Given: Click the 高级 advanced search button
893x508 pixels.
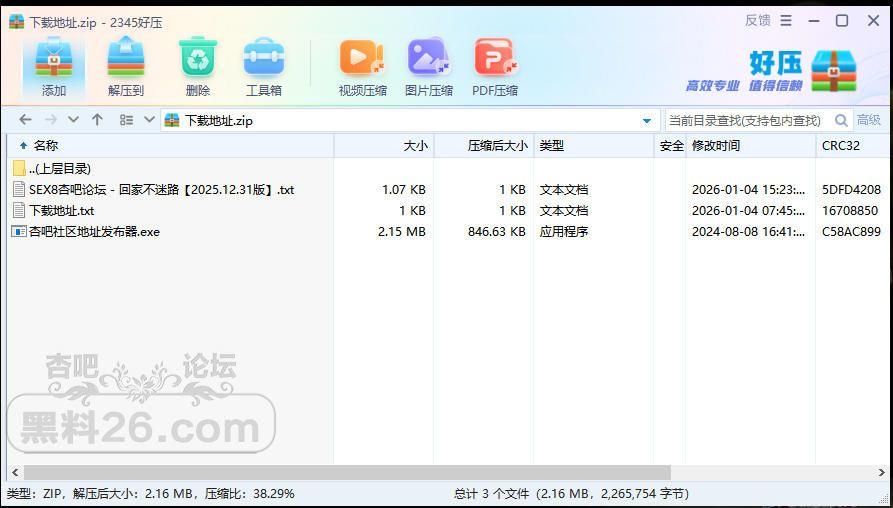Looking at the screenshot, I should [x=868, y=121].
